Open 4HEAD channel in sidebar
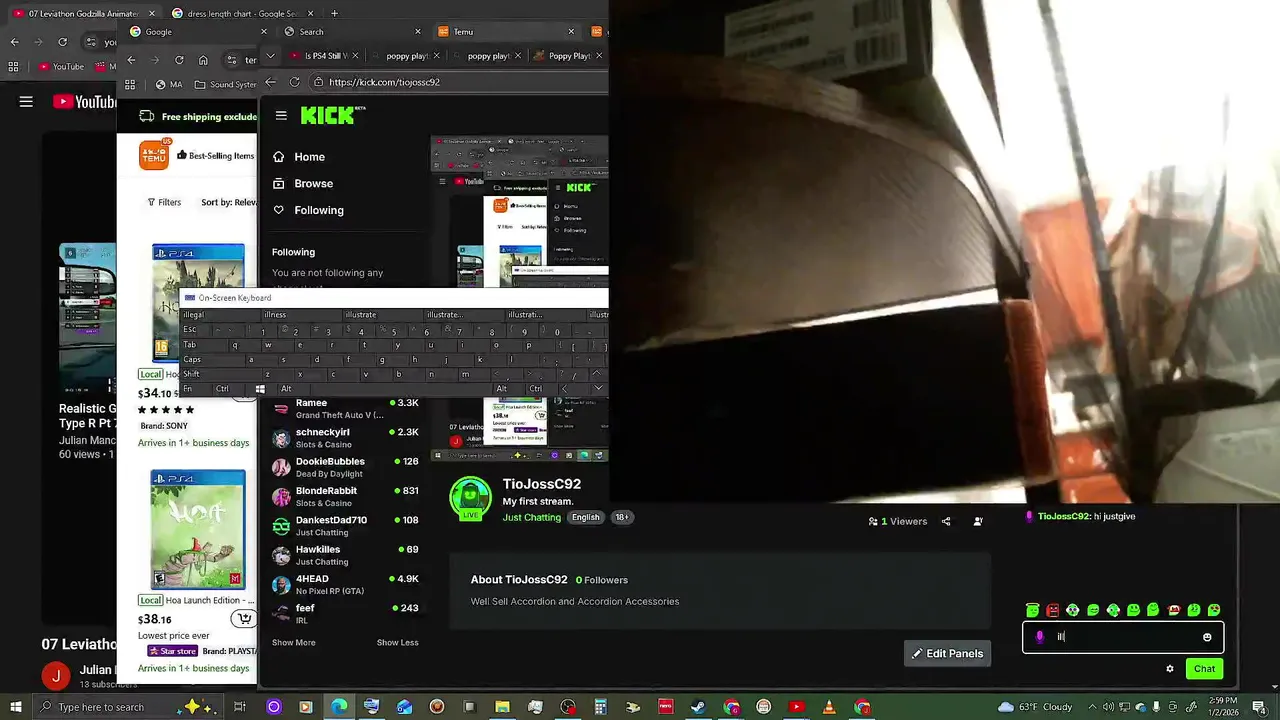The width and height of the screenshot is (1280, 720). (x=345, y=584)
